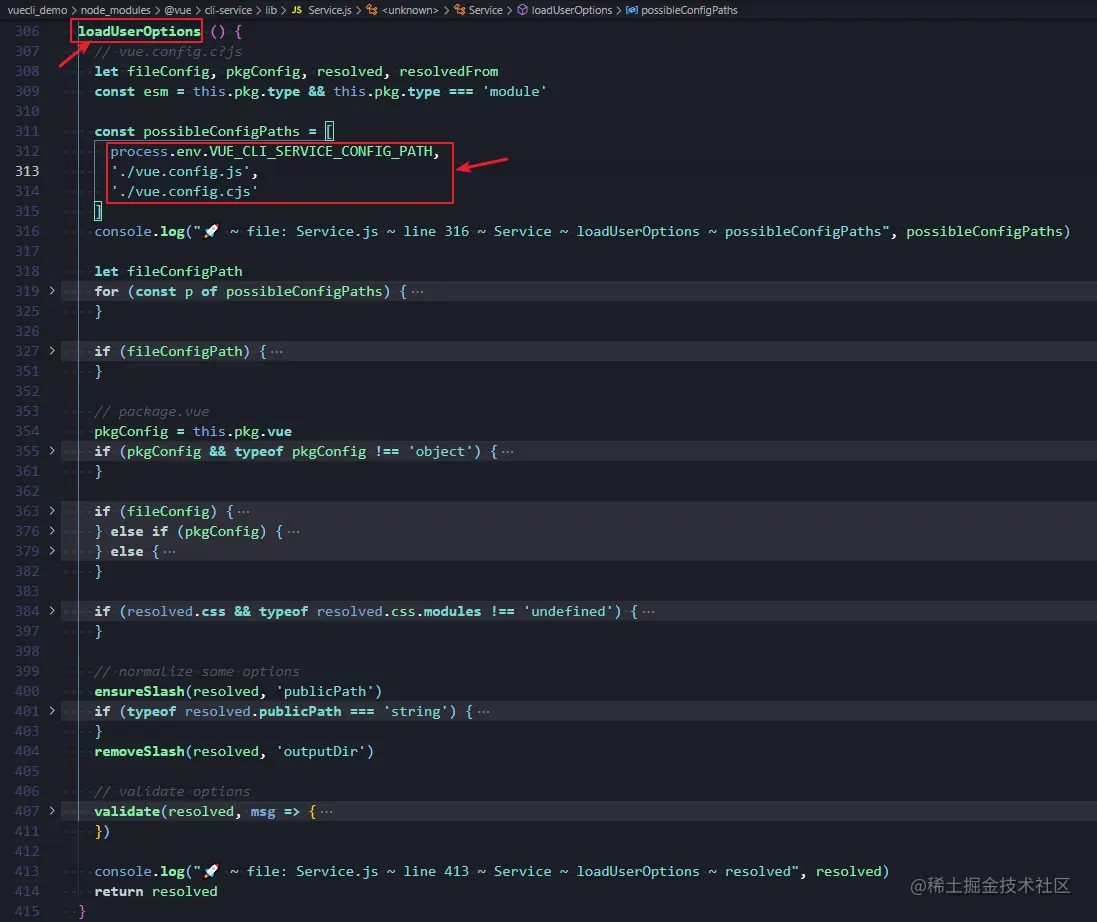Click the loadUserOptions method name on line 306
This screenshot has height=922, width=1097.
pos(139,31)
